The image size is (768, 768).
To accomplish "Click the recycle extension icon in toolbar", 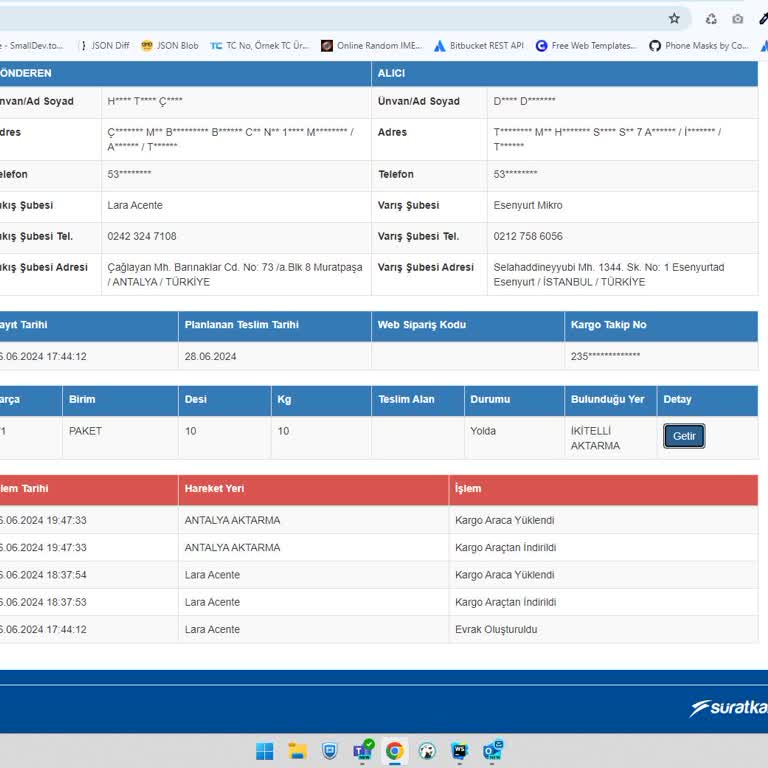I will pyautogui.click(x=711, y=18).
